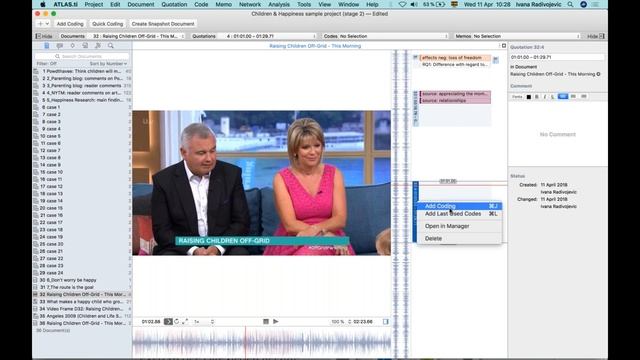Click the Wi-Fi icon in menu bar

point(402,4)
